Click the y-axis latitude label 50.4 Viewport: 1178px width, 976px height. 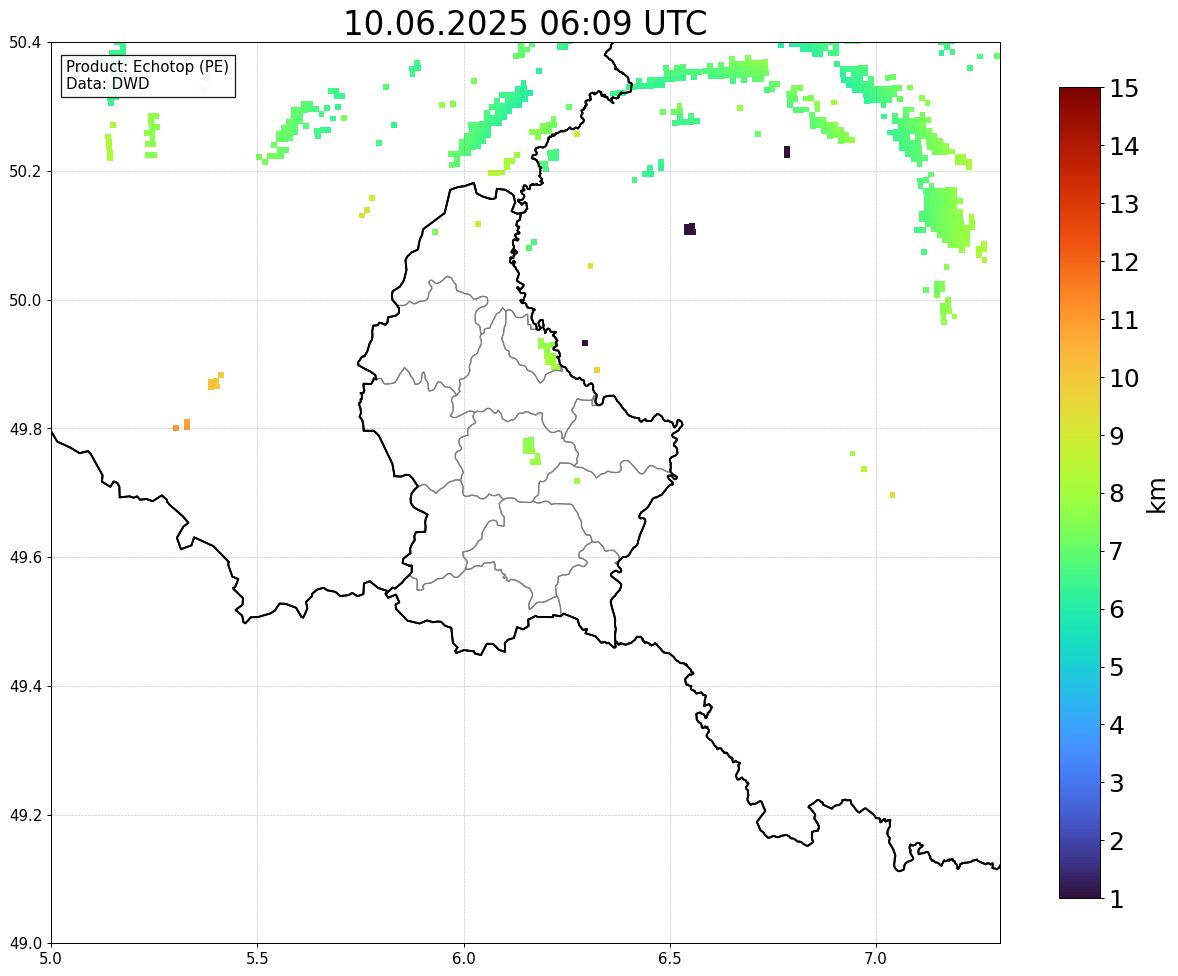tap(25, 43)
